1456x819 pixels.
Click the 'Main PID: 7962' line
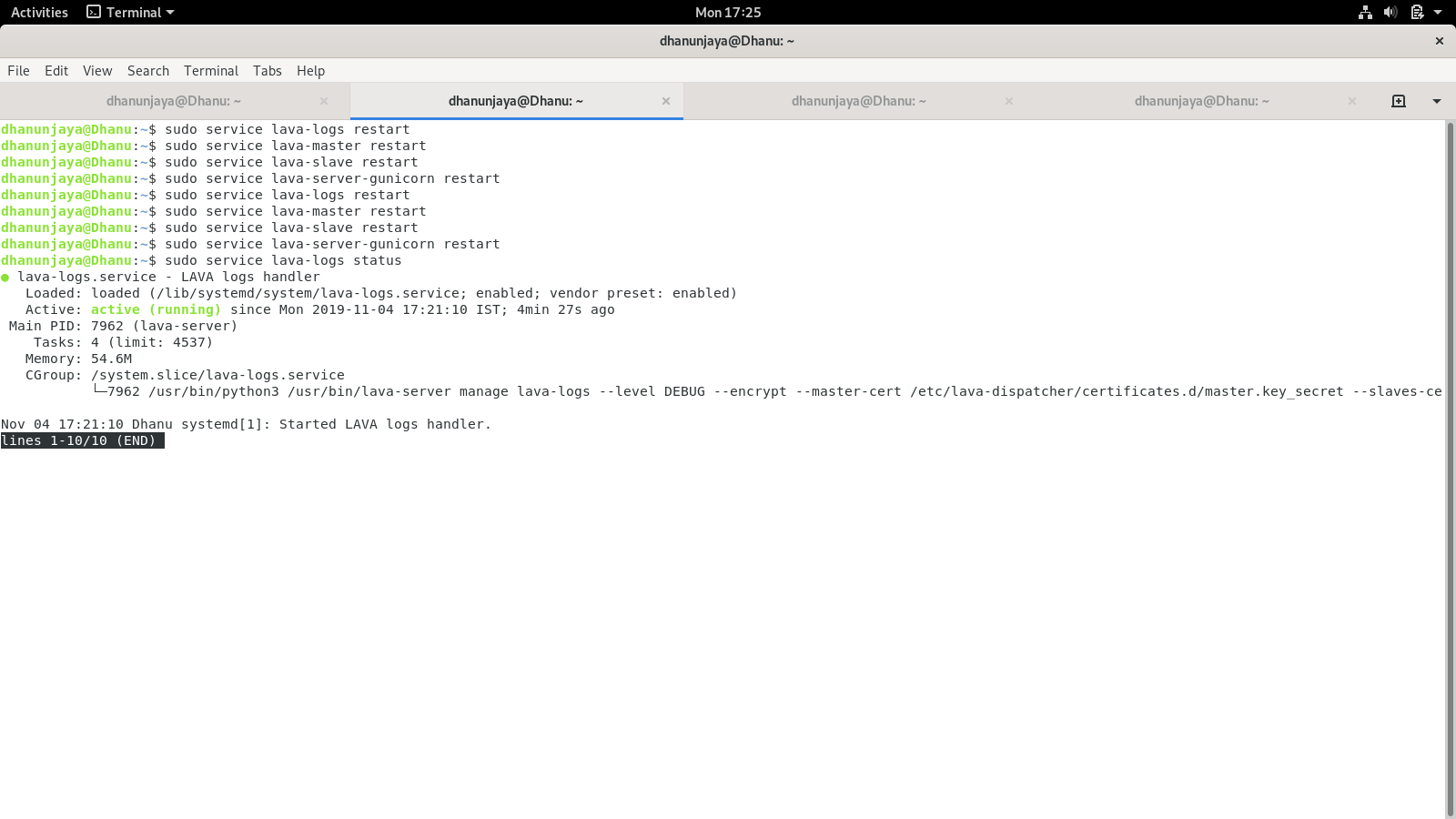click(x=123, y=326)
